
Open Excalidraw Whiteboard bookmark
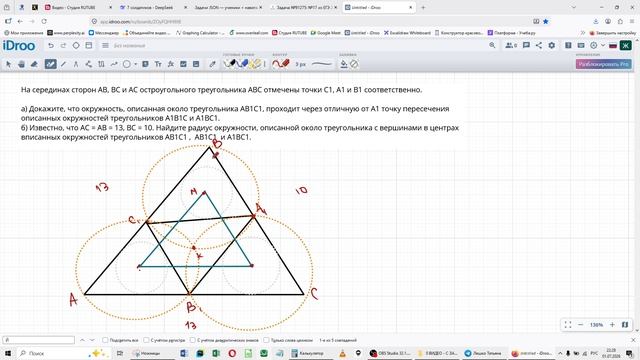click(x=407, y=33)
